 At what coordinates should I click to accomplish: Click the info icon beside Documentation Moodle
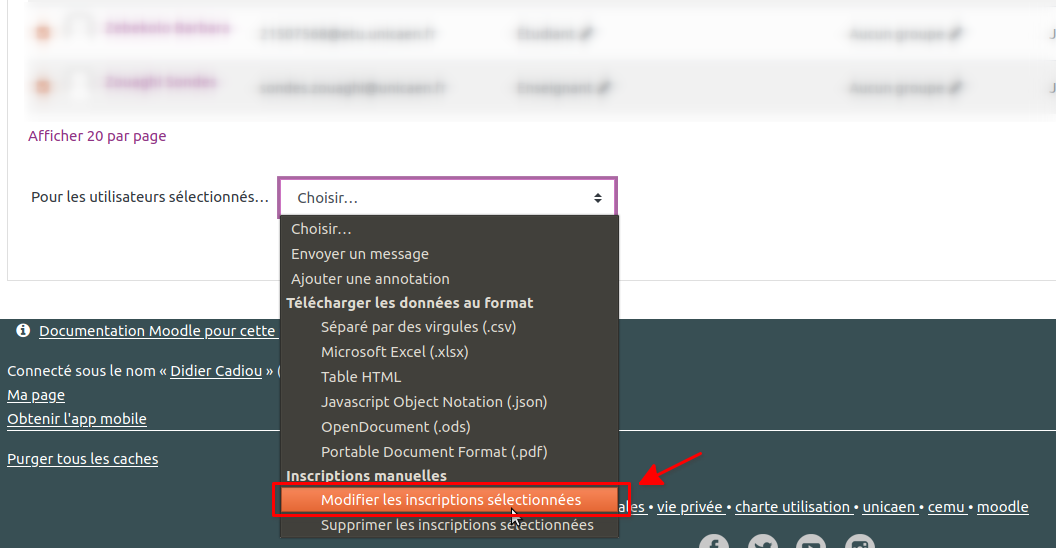point(23,330)
